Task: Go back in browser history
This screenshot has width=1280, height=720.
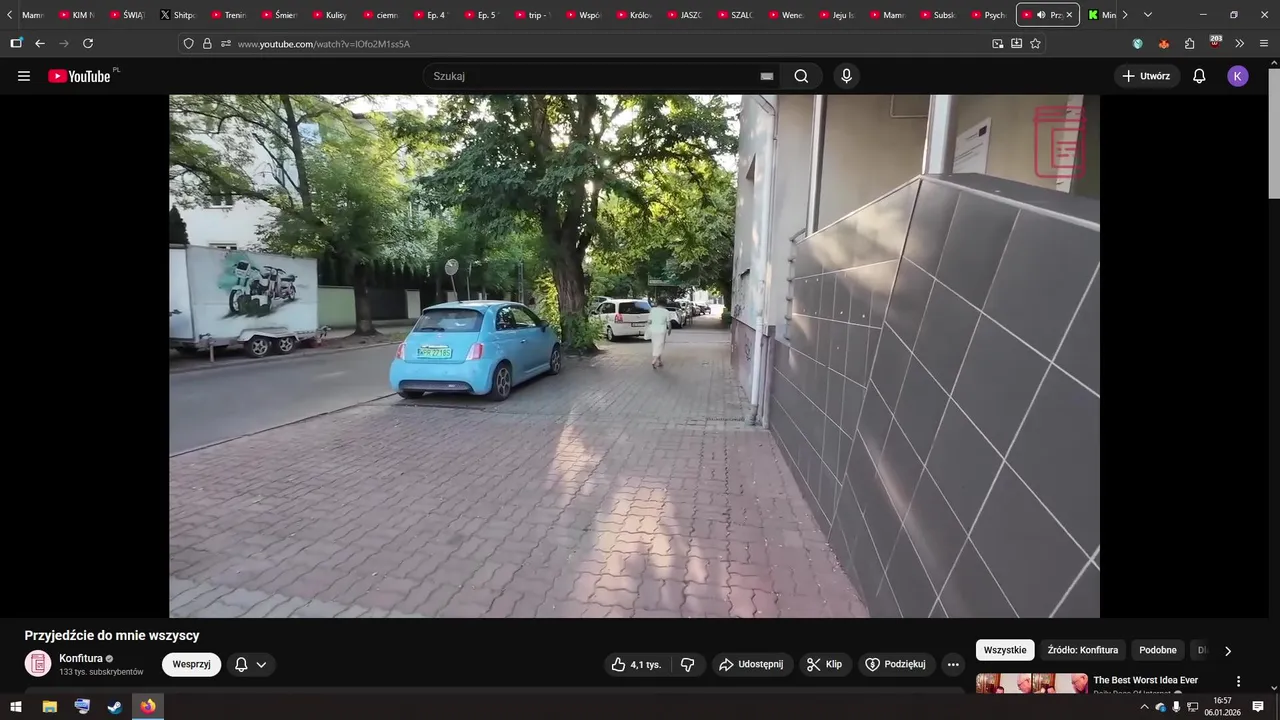Action: 40,43
